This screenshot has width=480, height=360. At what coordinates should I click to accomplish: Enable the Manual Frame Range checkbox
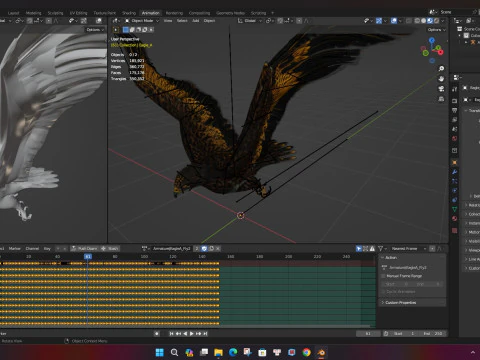coord(383,276)
